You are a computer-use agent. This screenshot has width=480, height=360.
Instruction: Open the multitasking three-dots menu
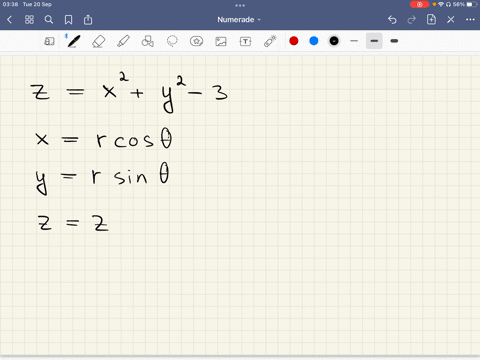point(240,5)
